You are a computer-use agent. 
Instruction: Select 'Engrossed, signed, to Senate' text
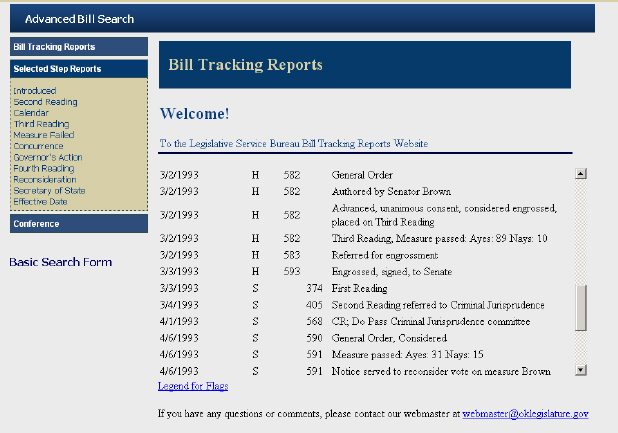pyautogui.click(x=392, y=271)
